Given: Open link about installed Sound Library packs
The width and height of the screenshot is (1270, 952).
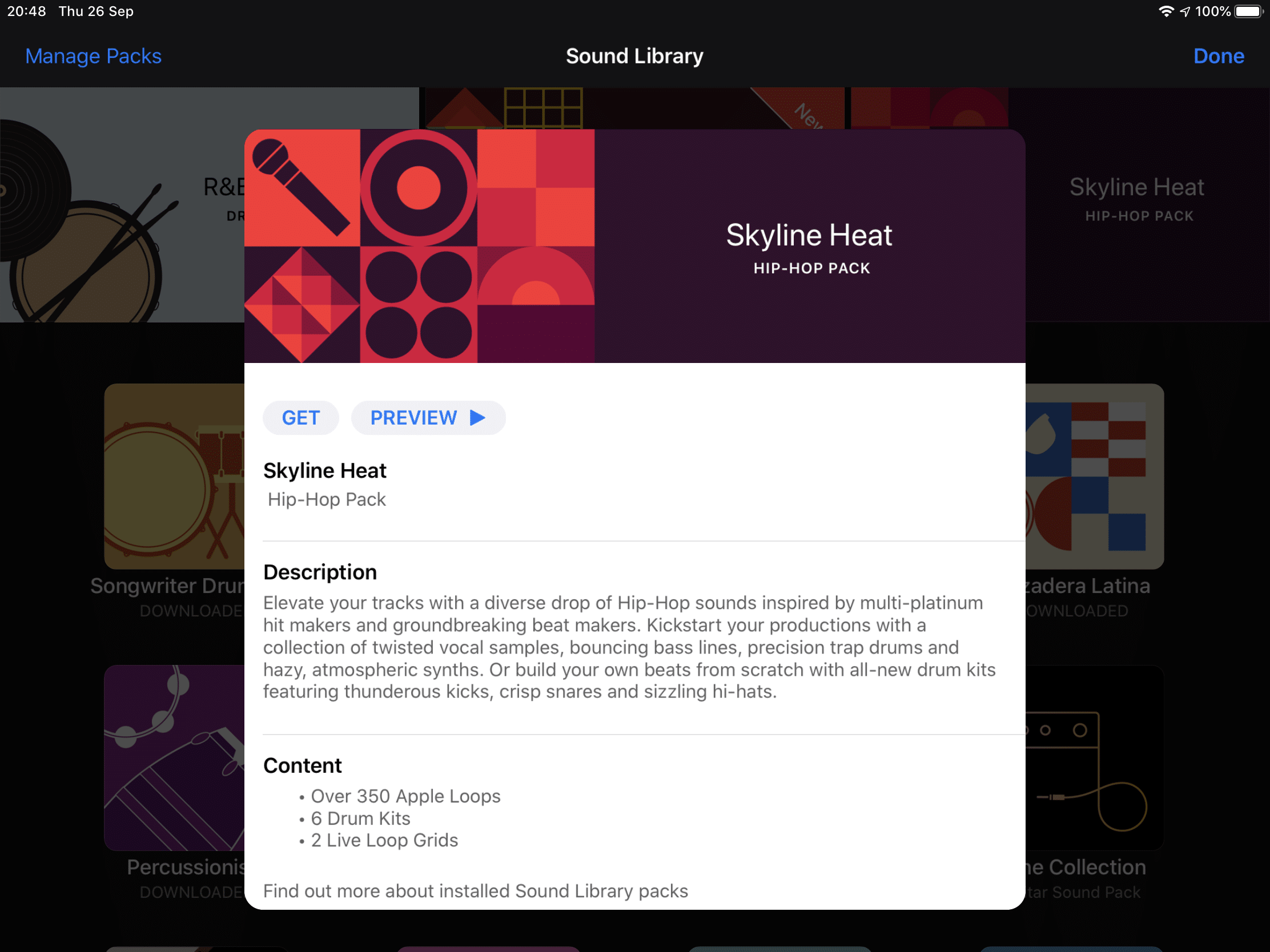Looking at the screenshot, I should [475, 890].
